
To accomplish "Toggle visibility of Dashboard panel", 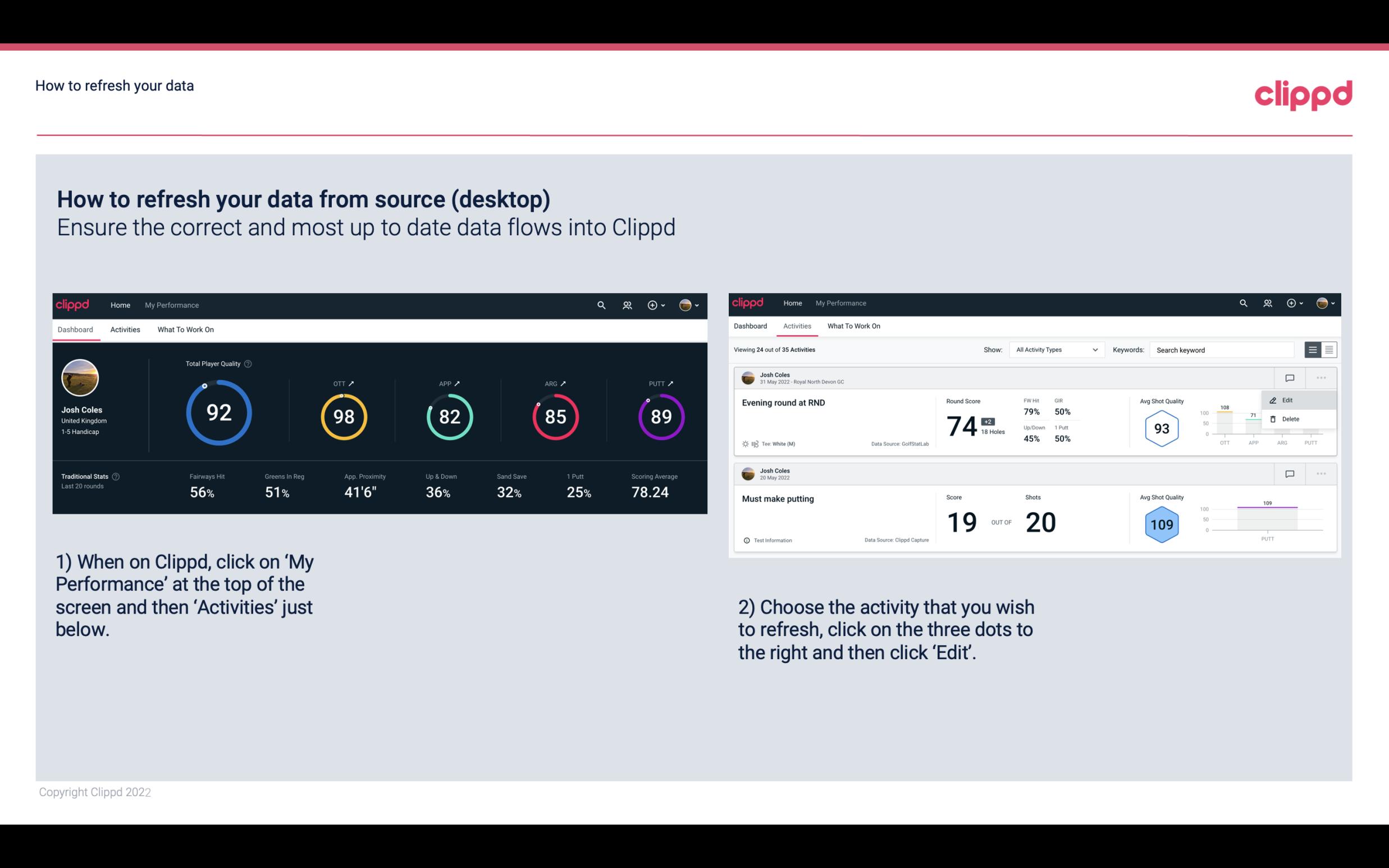I will 76,329.
